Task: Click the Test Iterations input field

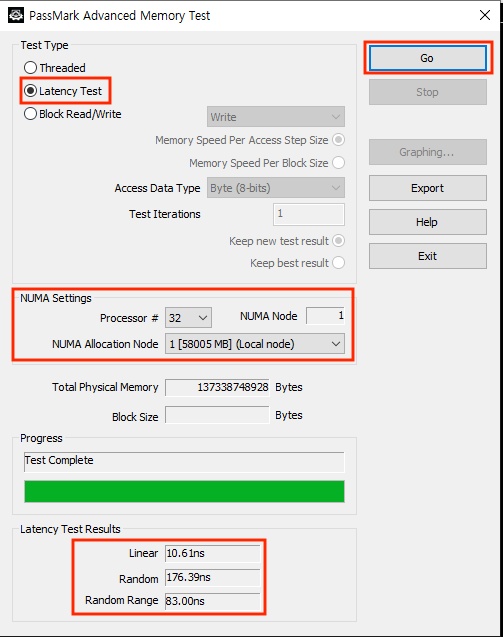Action: pos(309,214)
